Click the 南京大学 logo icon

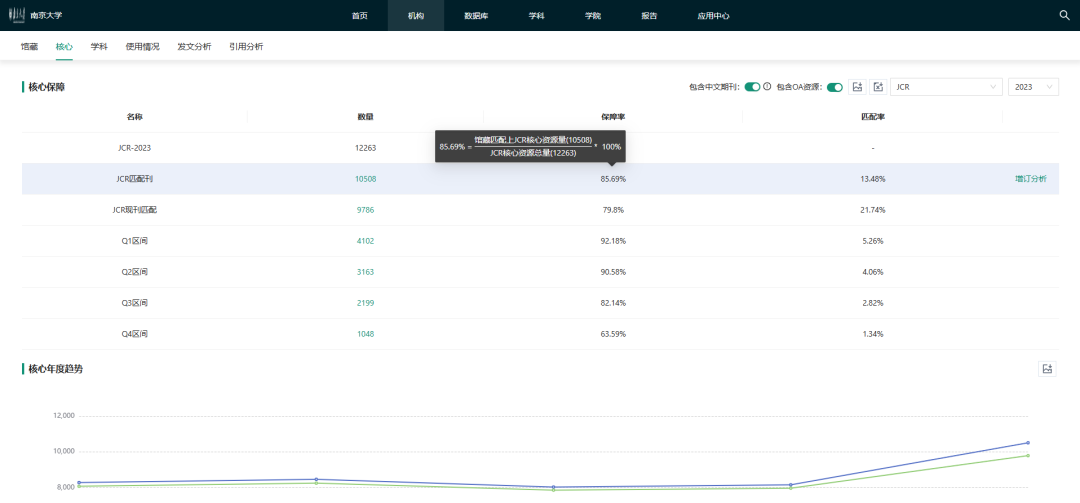click(19, 16)
